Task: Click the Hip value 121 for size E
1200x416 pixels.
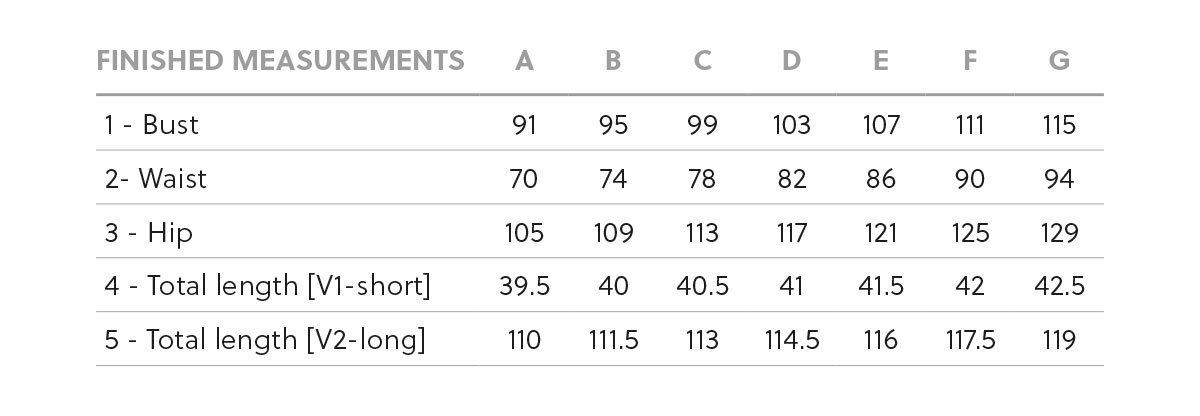Action: (x=881, y=233)
